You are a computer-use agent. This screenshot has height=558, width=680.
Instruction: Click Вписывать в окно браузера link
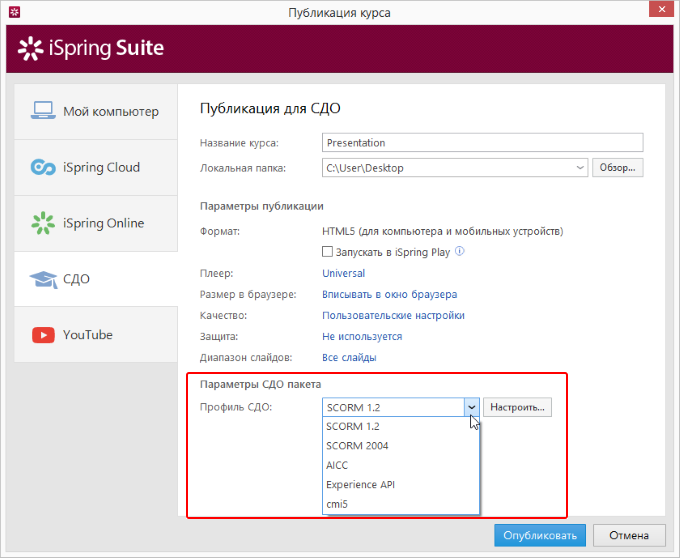(389, 294)
